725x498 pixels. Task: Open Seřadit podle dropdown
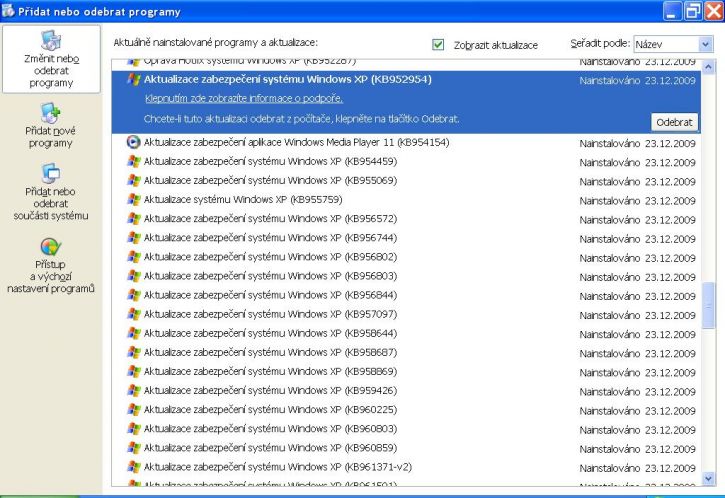pos(673,44)
